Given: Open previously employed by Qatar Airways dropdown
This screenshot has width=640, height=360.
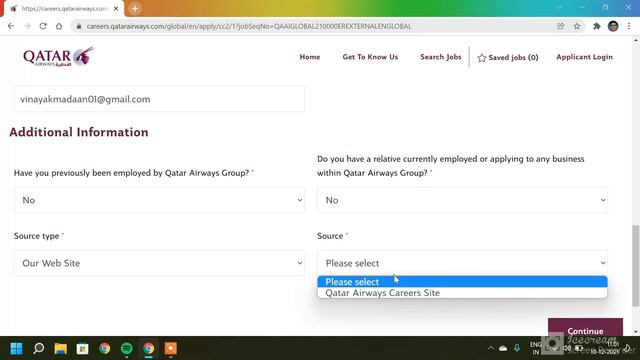Looking at the screenshot, I should (x=159, y=200).
